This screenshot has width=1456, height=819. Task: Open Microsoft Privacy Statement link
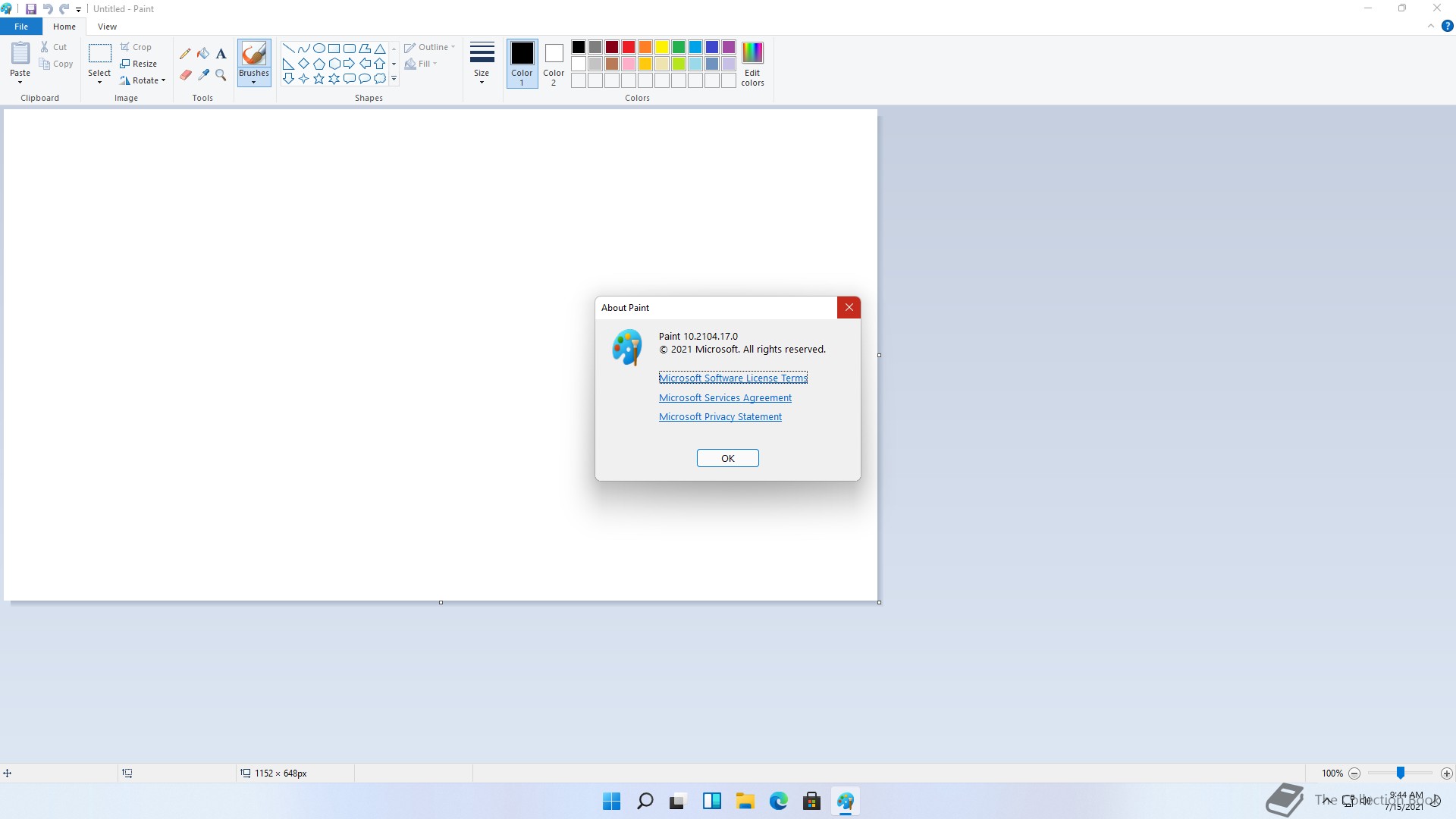tap(720, 417)
